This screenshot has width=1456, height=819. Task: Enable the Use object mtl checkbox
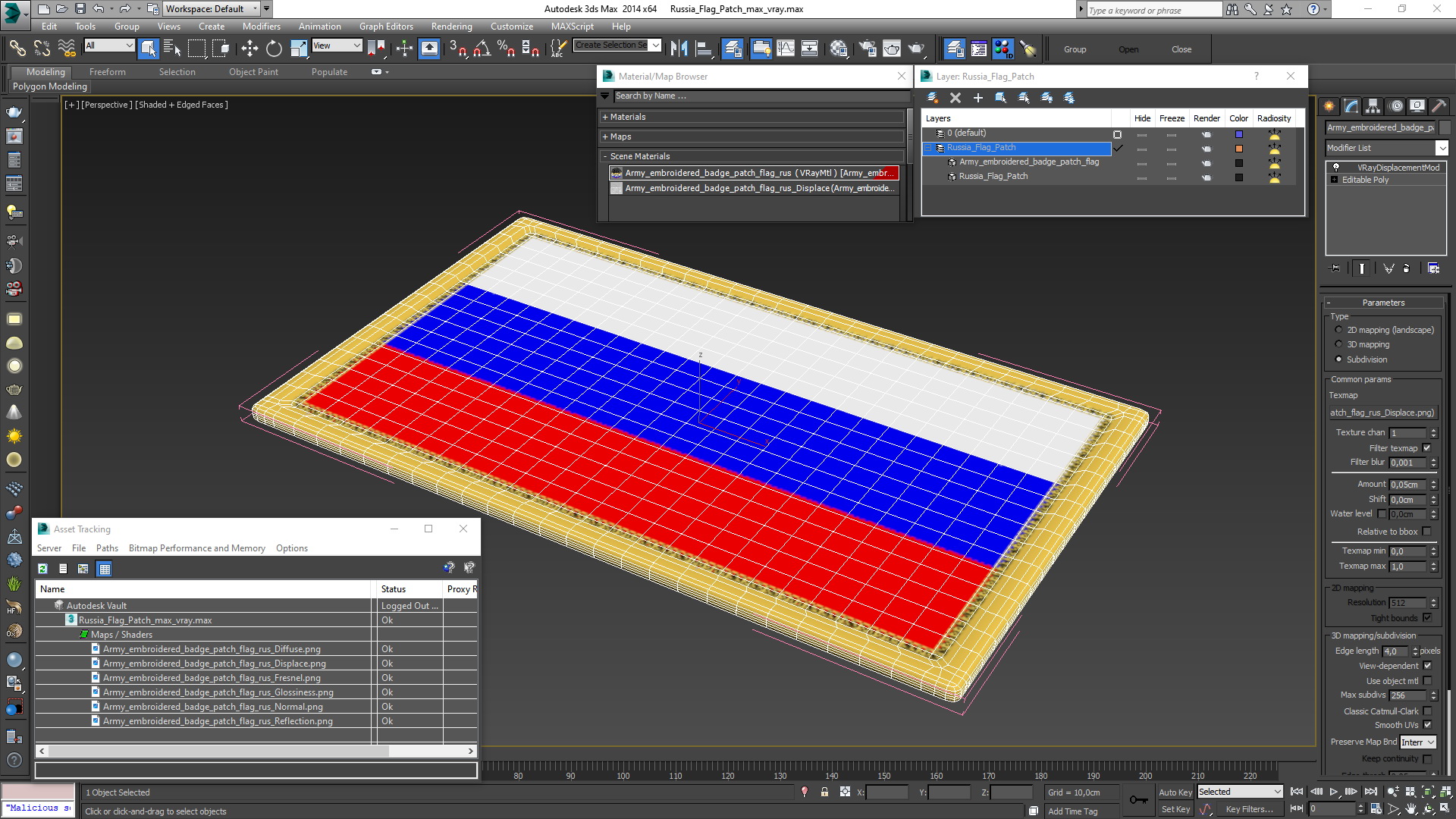1426,681
